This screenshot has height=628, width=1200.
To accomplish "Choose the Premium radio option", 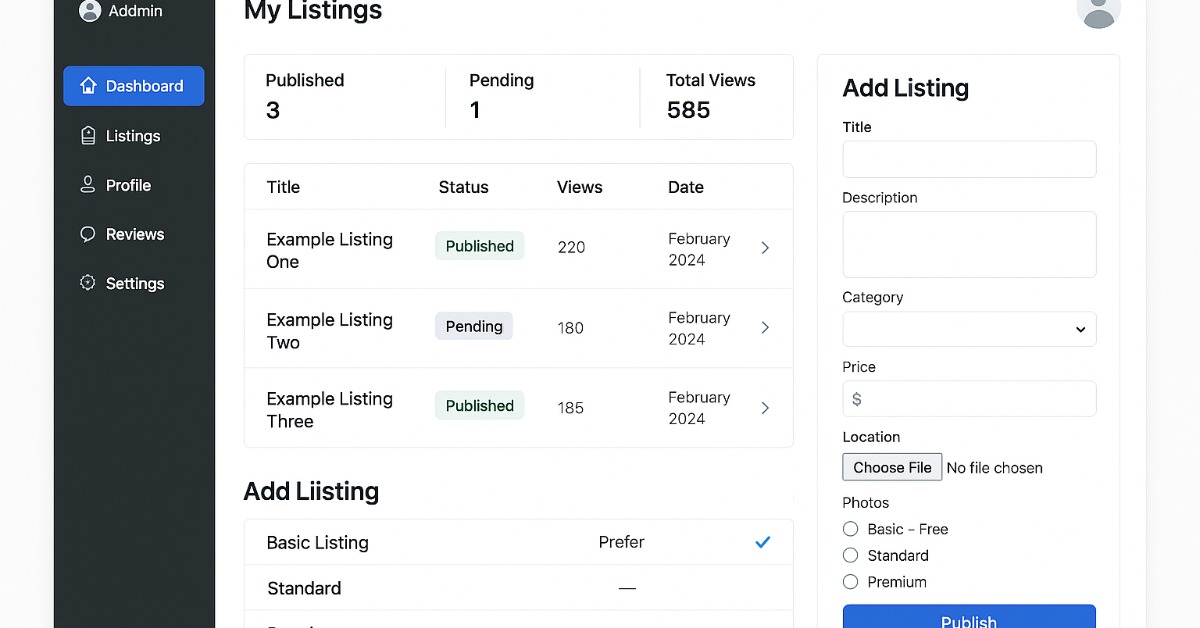I will pos(851,582).
